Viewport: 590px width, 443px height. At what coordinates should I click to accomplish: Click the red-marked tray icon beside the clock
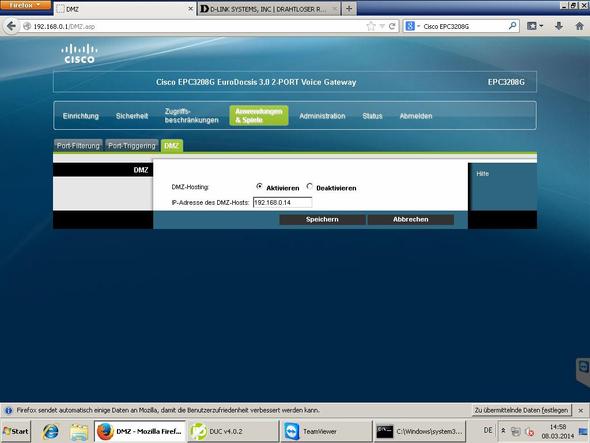(x=530, y=432)
